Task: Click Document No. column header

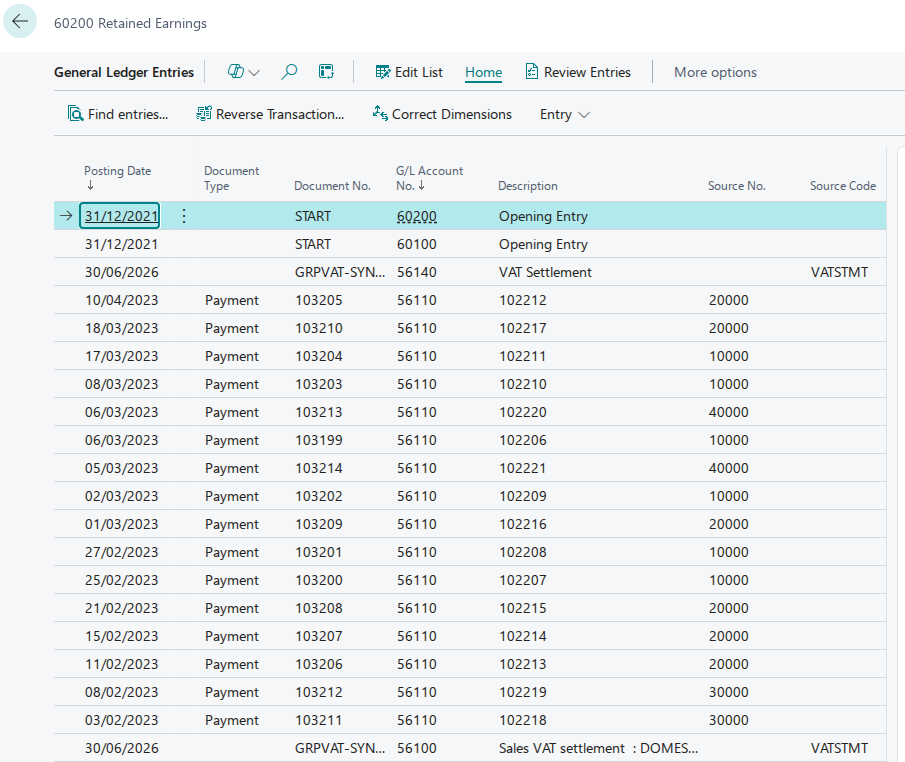Action: click(332, 186)
